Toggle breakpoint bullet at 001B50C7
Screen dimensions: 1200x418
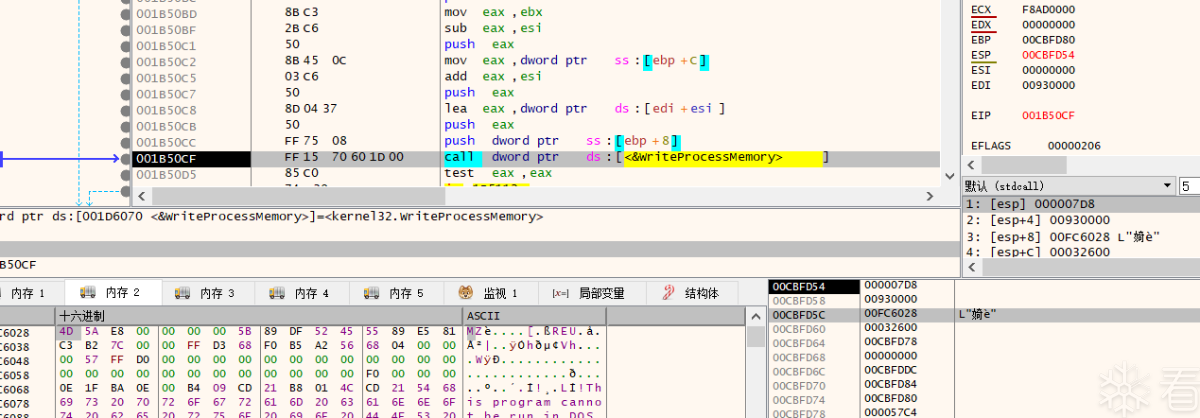(126, 94)
